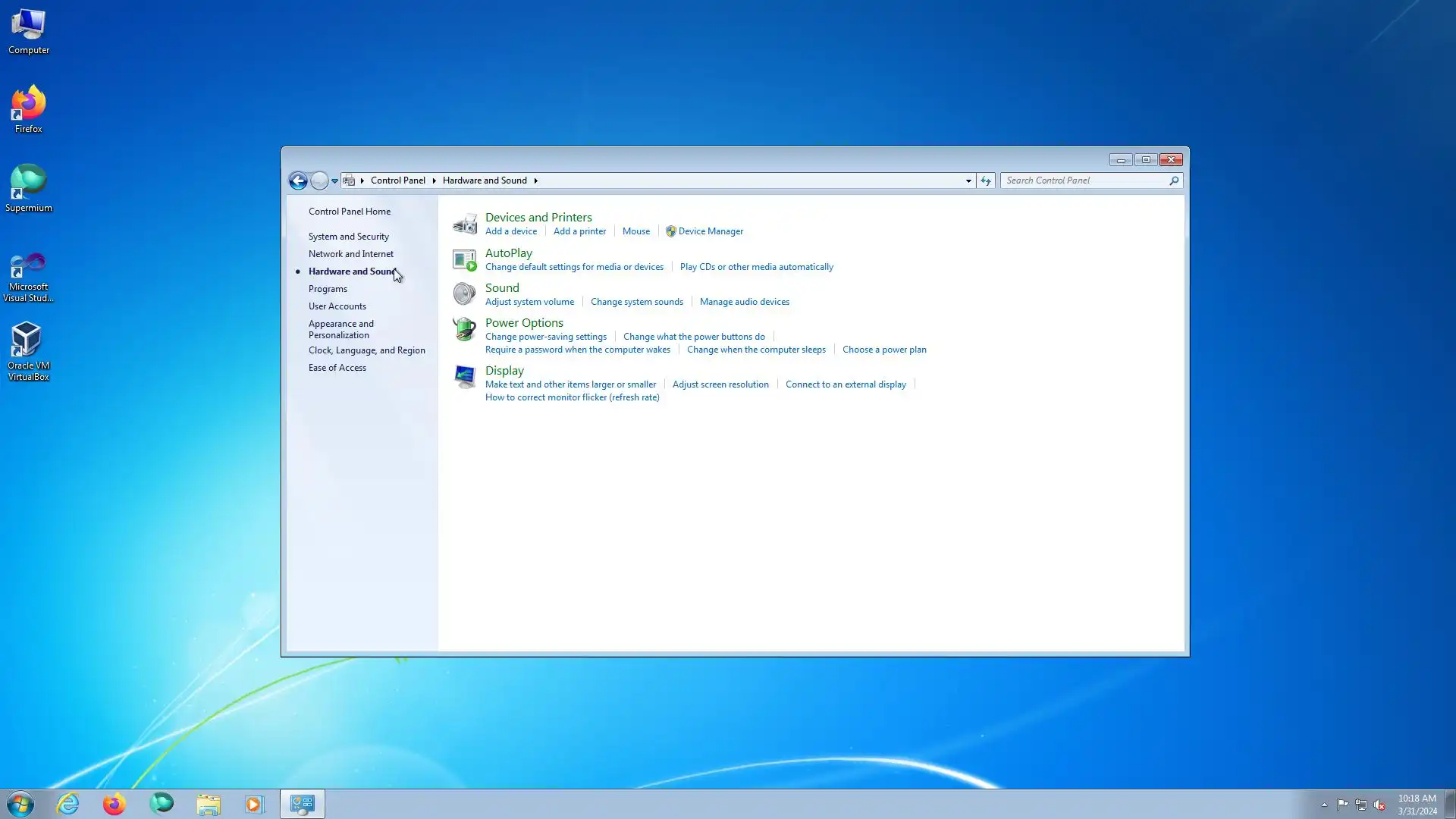Viewport: 1456px width, 819px height.
Task: Click the search magnifier icon
Action: tap(1174, 180)
